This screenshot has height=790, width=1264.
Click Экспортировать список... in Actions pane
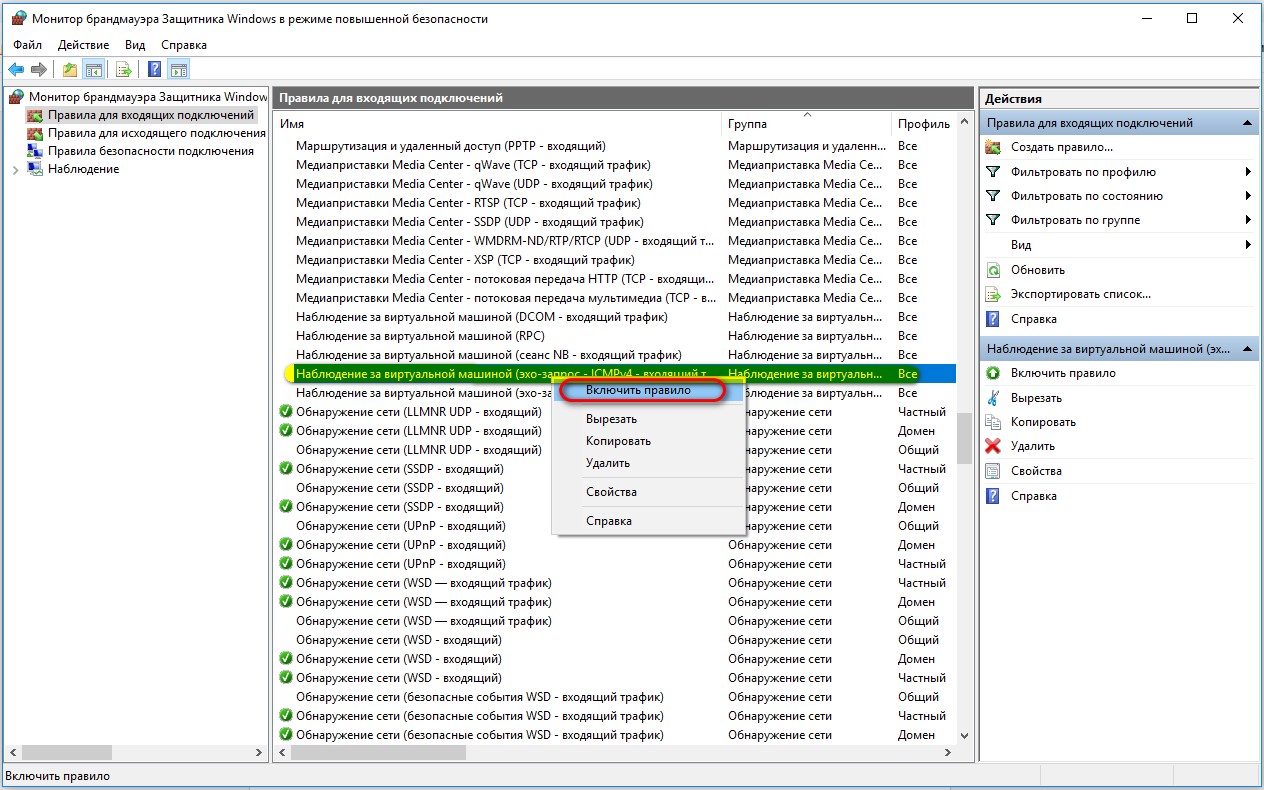pos(1081,294)
